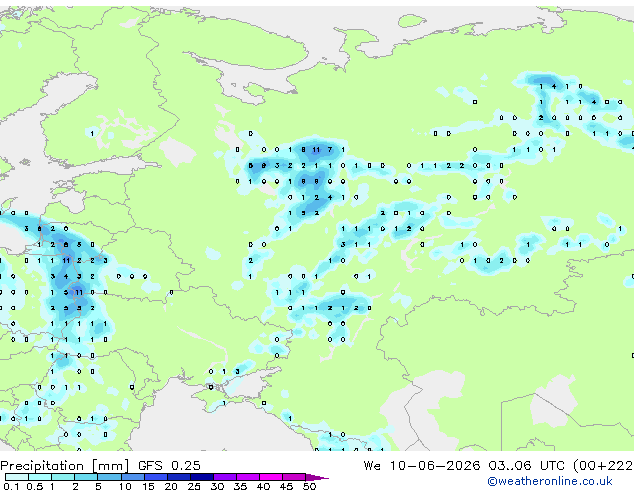Pick the 20–25 mm legend color swatch
The height and width of the screenshot is (490, 634).
[x=179, y=477]
